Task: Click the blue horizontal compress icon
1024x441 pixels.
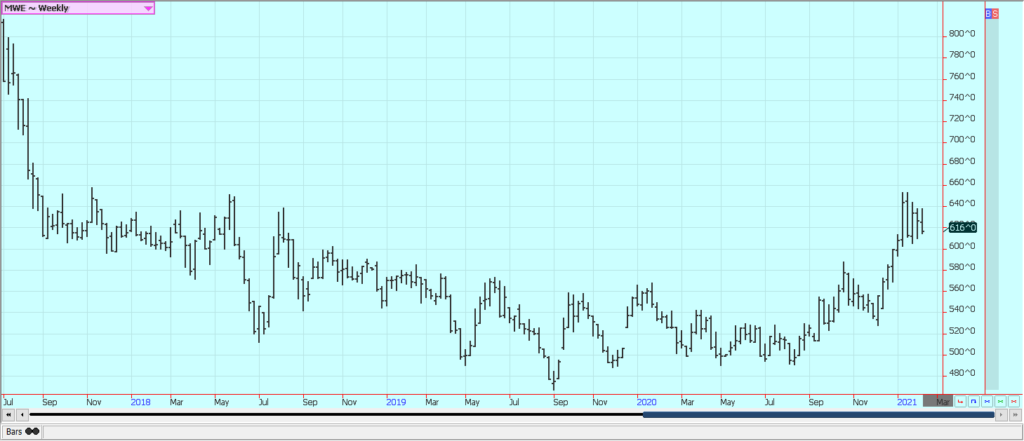Action: click(x=987, y=401)
